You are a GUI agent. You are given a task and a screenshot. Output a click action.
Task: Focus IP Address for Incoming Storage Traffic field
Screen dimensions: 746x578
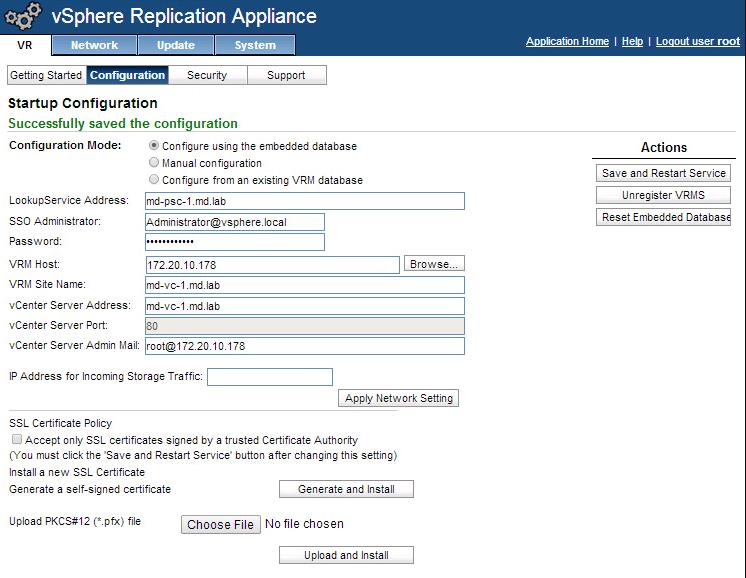click(x=270, y=377)
